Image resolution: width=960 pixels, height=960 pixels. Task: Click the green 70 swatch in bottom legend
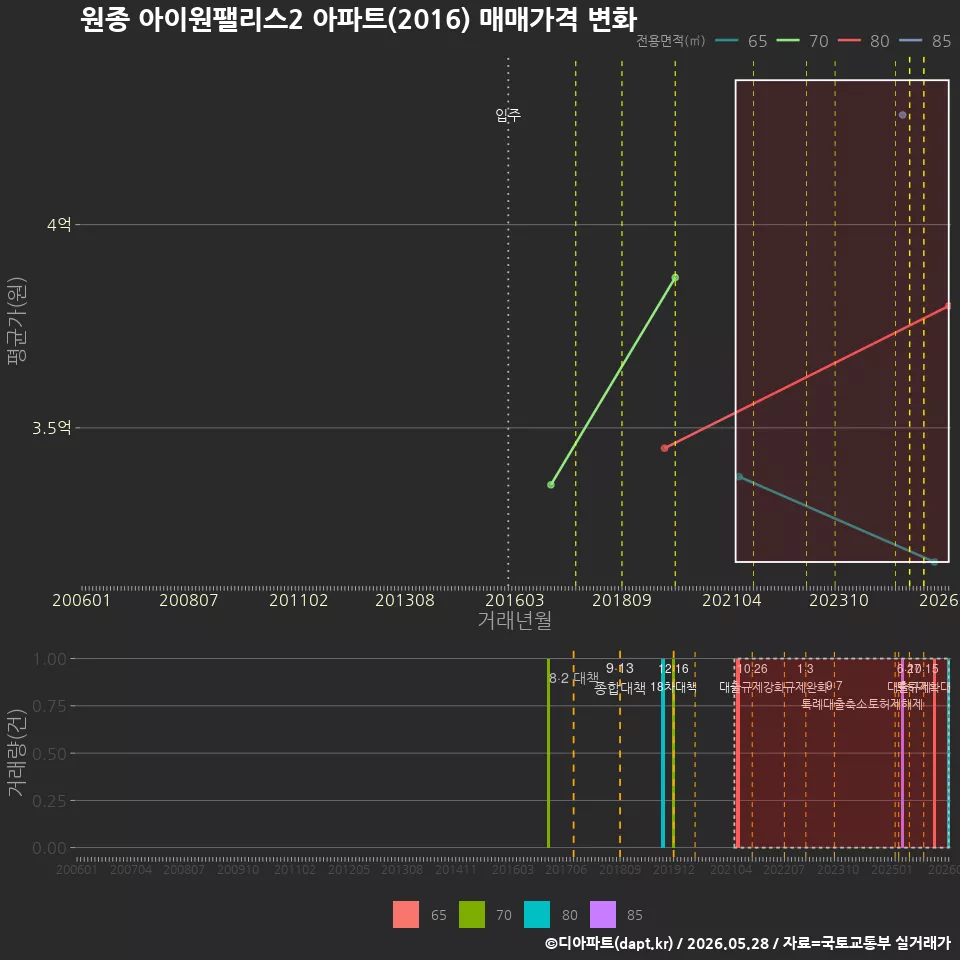click(x=472, y=915)
